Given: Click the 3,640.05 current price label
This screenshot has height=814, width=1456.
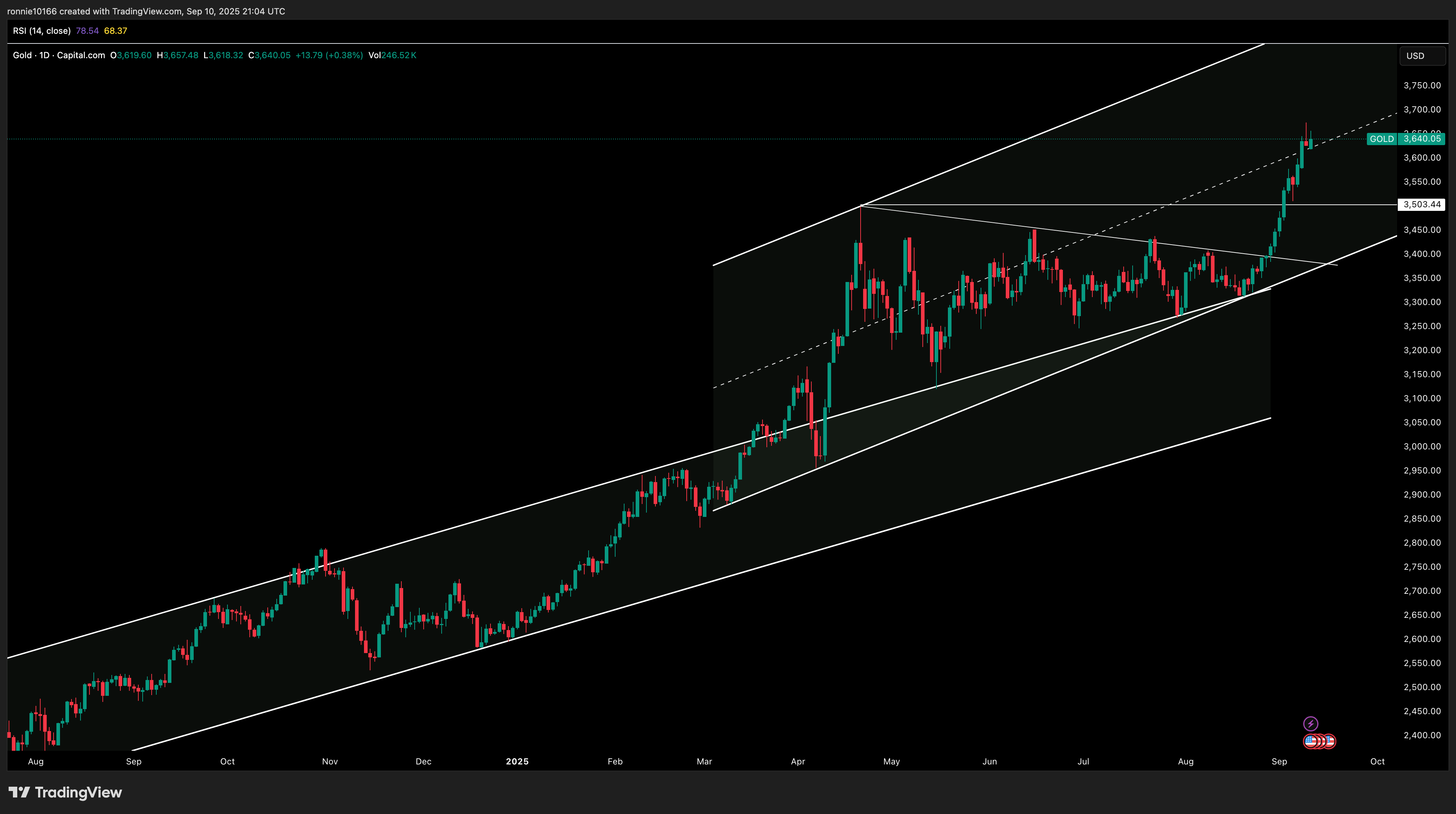Looking at the screenshot, I should (x=1422, y=139).
